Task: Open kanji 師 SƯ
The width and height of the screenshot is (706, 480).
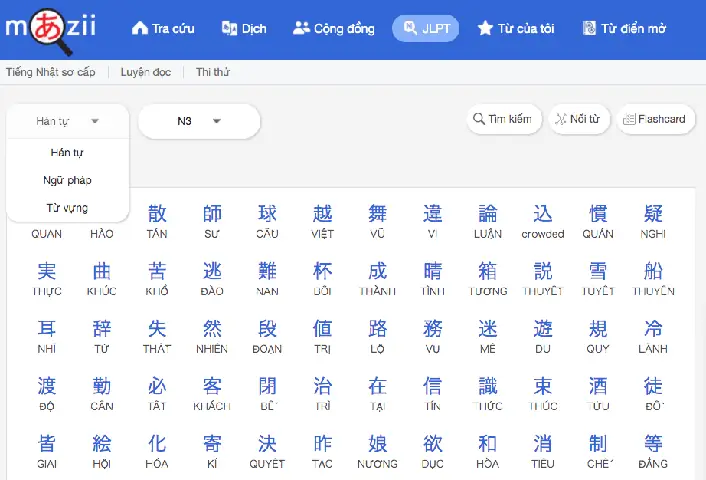Action: click(x=212, y=221)
